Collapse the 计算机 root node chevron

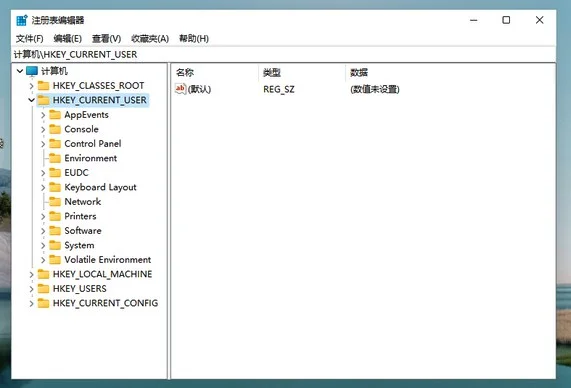coord(20,71)
